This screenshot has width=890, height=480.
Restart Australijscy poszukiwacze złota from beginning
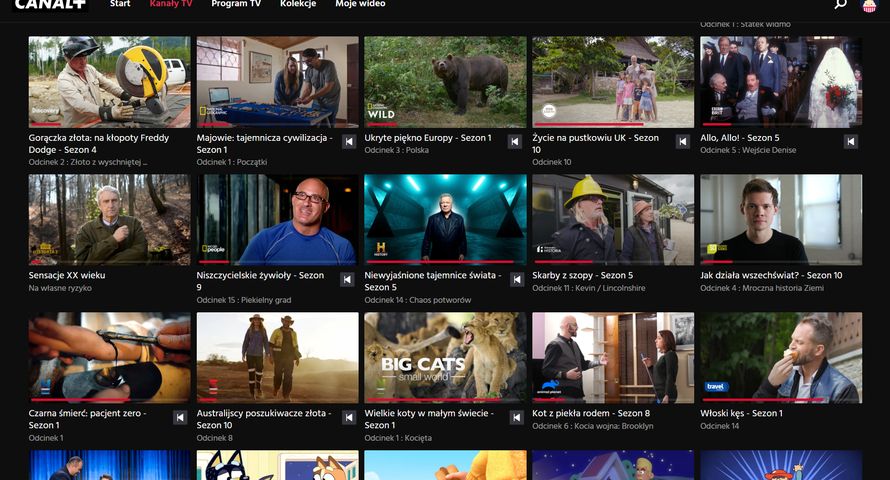[349, 418]
